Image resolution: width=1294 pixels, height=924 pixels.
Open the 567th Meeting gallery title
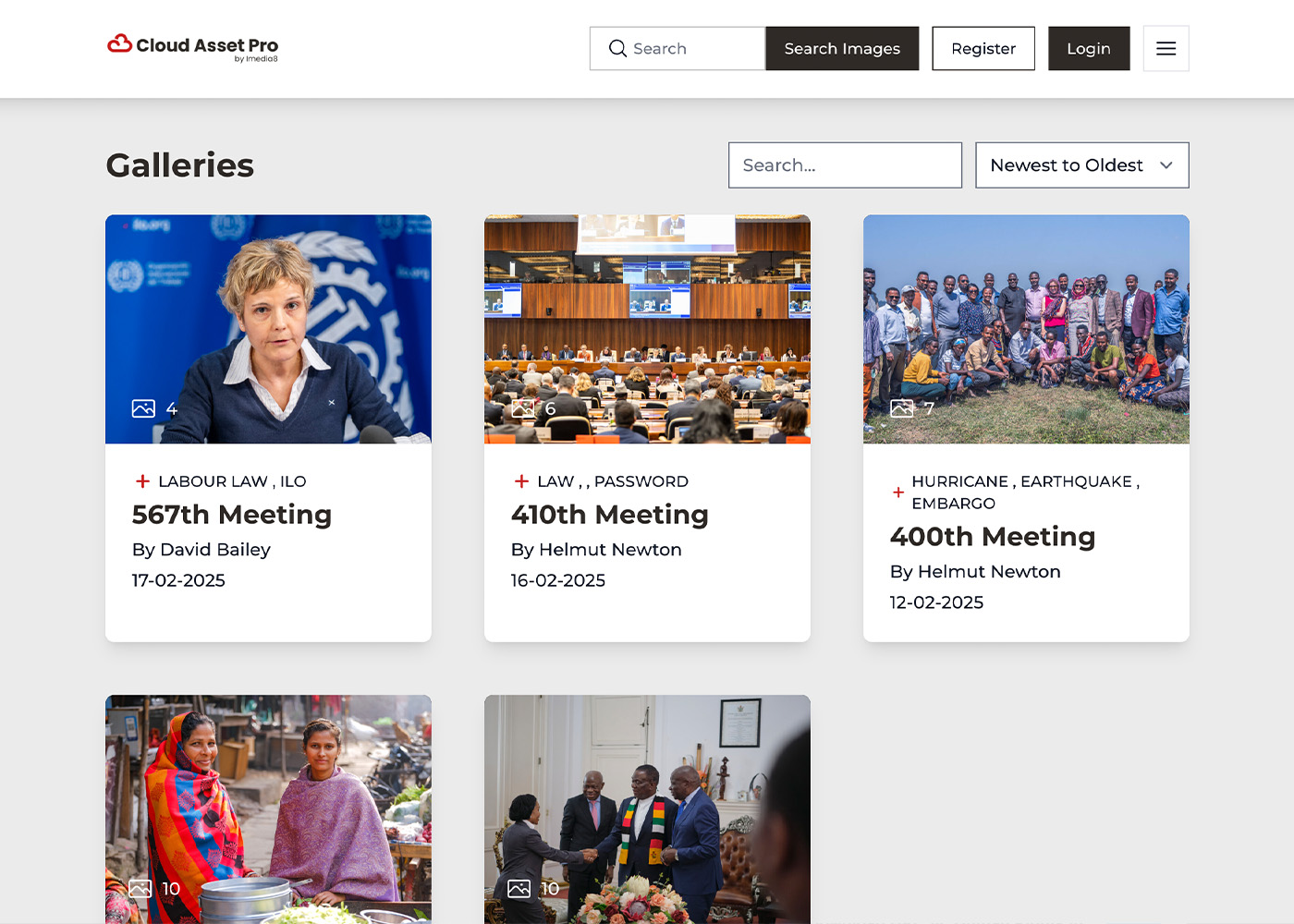(232, 515)
